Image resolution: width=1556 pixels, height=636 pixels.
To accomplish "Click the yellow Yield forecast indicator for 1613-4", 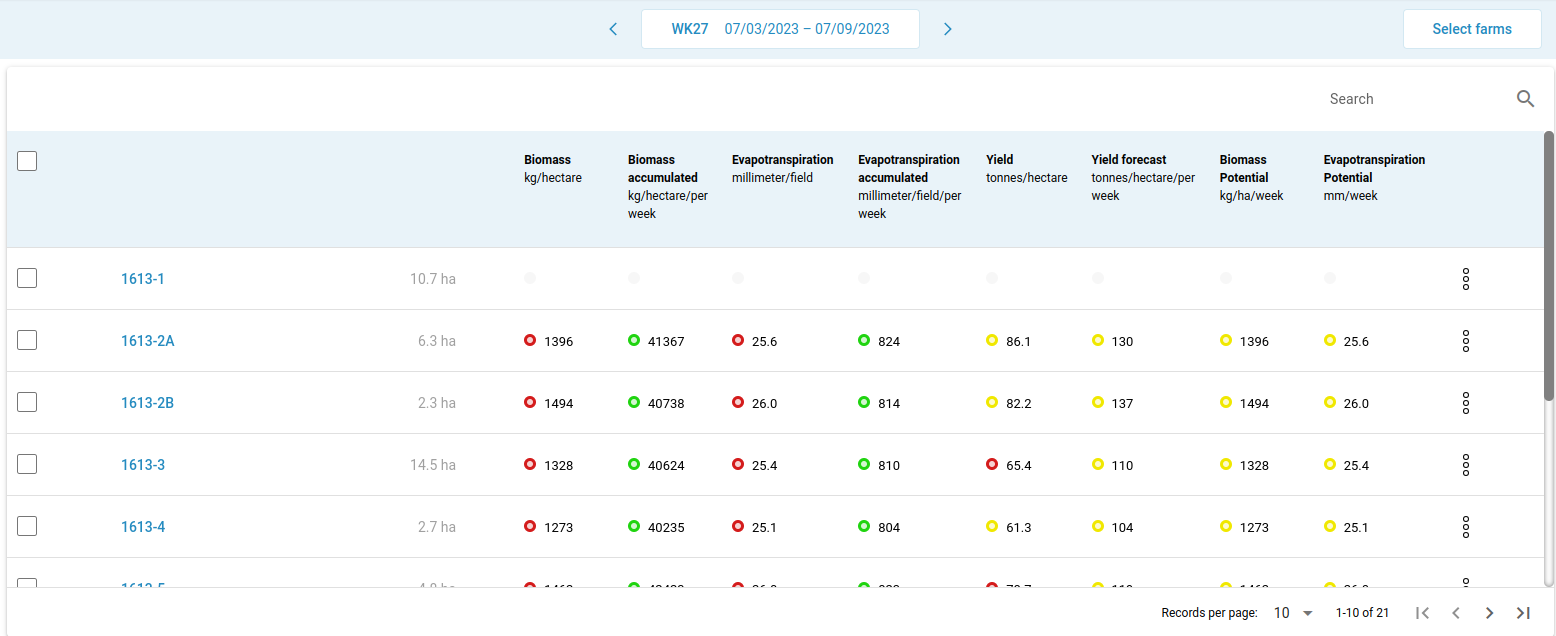I will tap(1098, 527).
